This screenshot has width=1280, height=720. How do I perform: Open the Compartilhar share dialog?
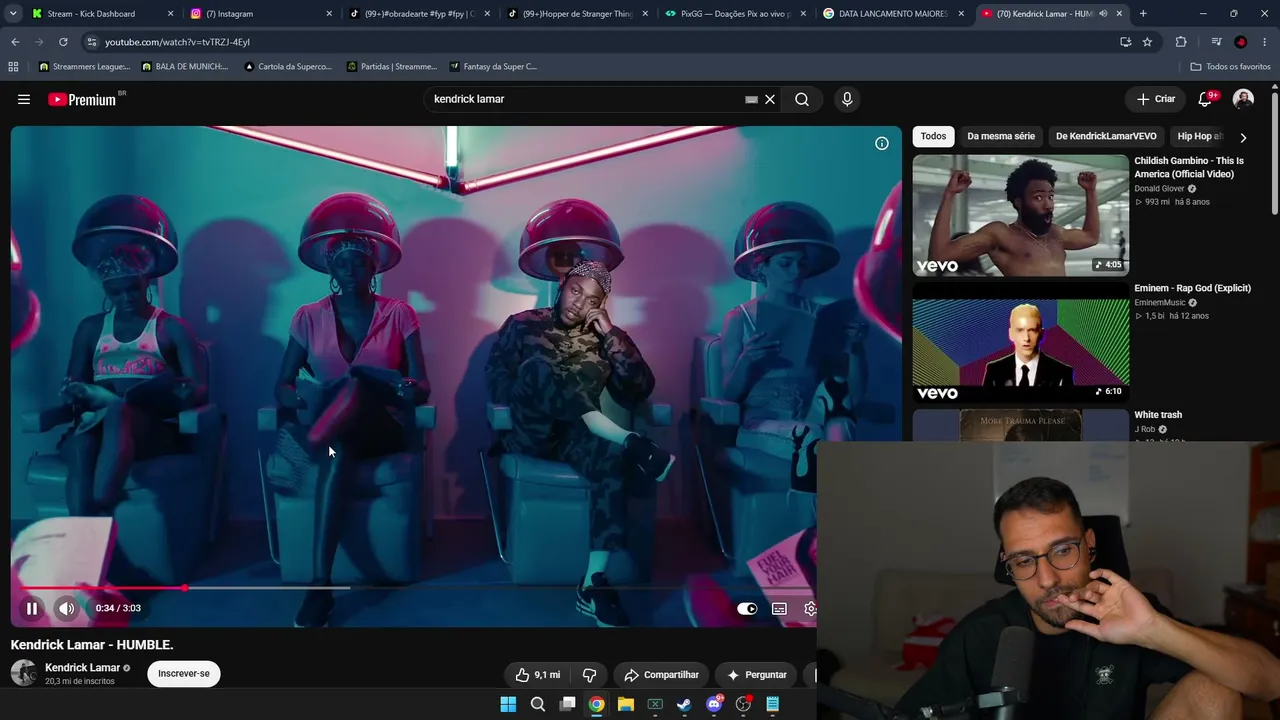(x=661, y=675)
